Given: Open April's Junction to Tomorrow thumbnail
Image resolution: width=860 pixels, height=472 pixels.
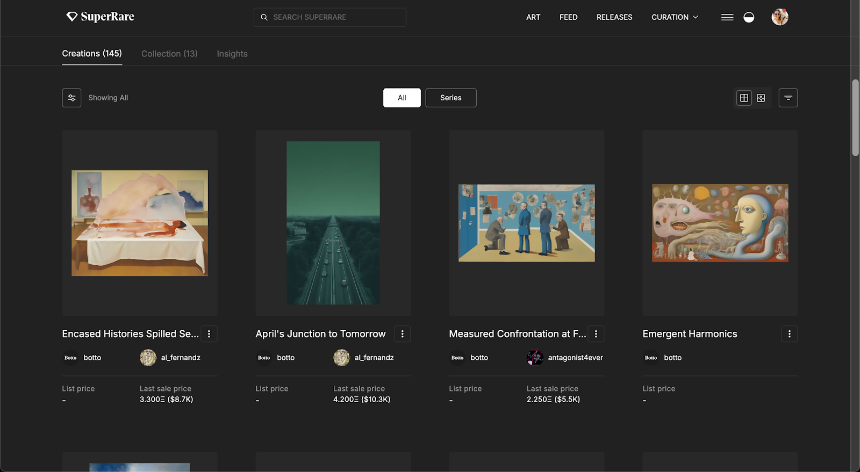Looking at the screenshot, I should pyautogui.click(x=333, y=223).
